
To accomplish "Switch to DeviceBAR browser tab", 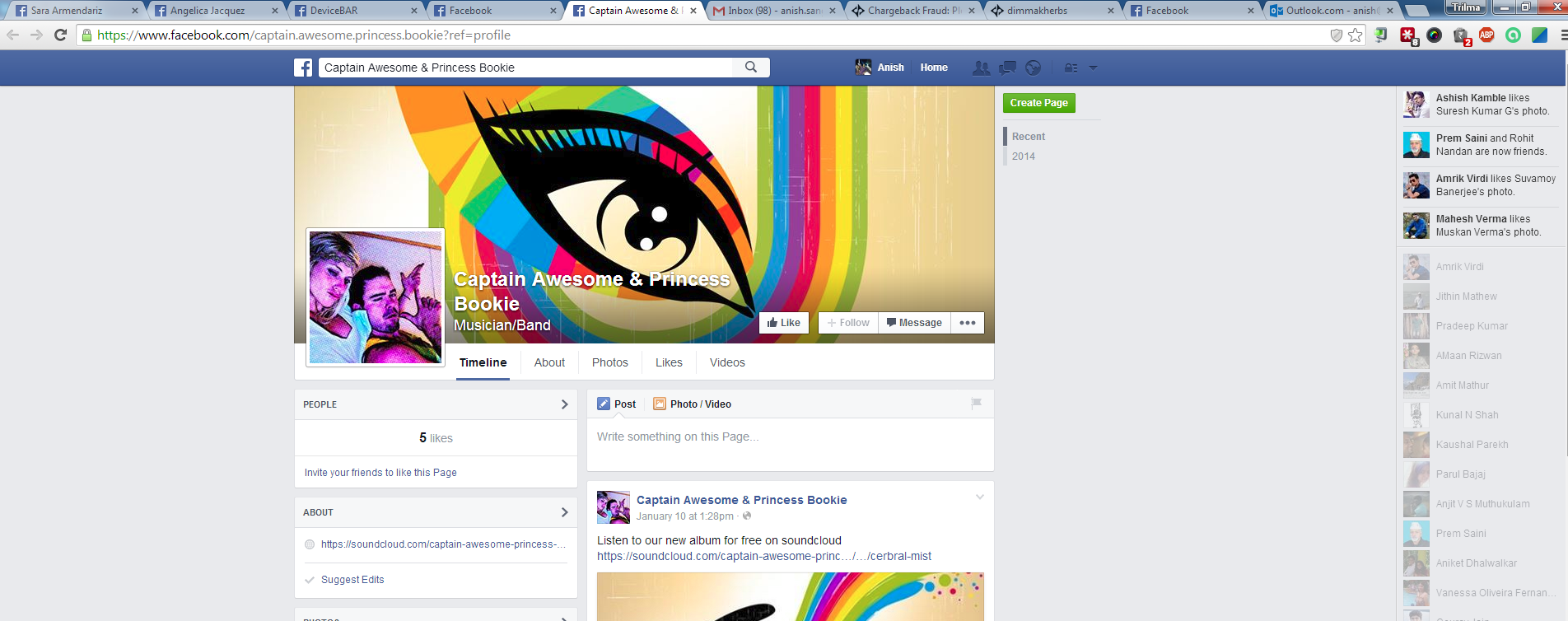I will (x=354, y=11).
